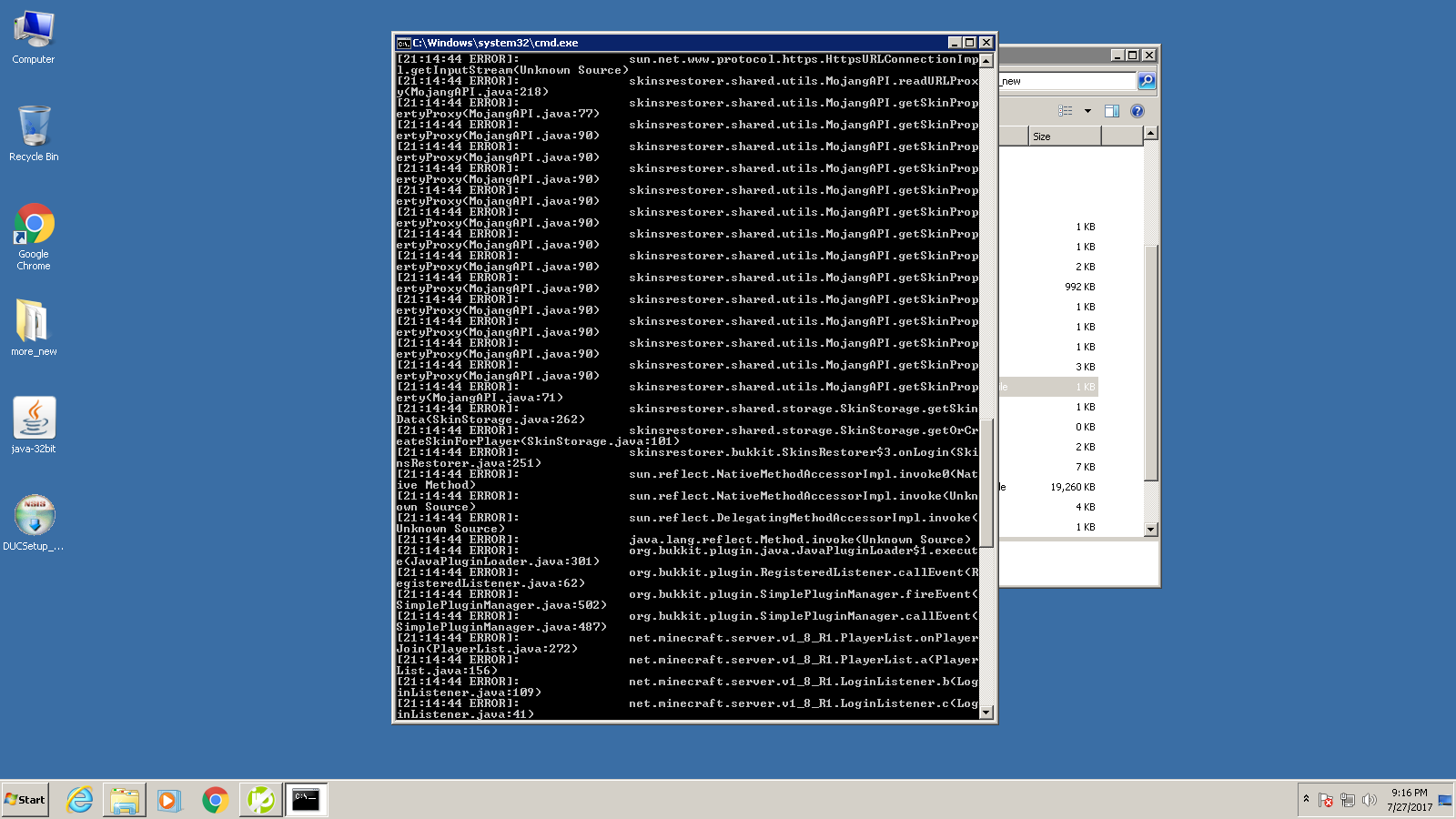Click the Show Desktop tray button
1456x819 pixels.
(1445, 800)
